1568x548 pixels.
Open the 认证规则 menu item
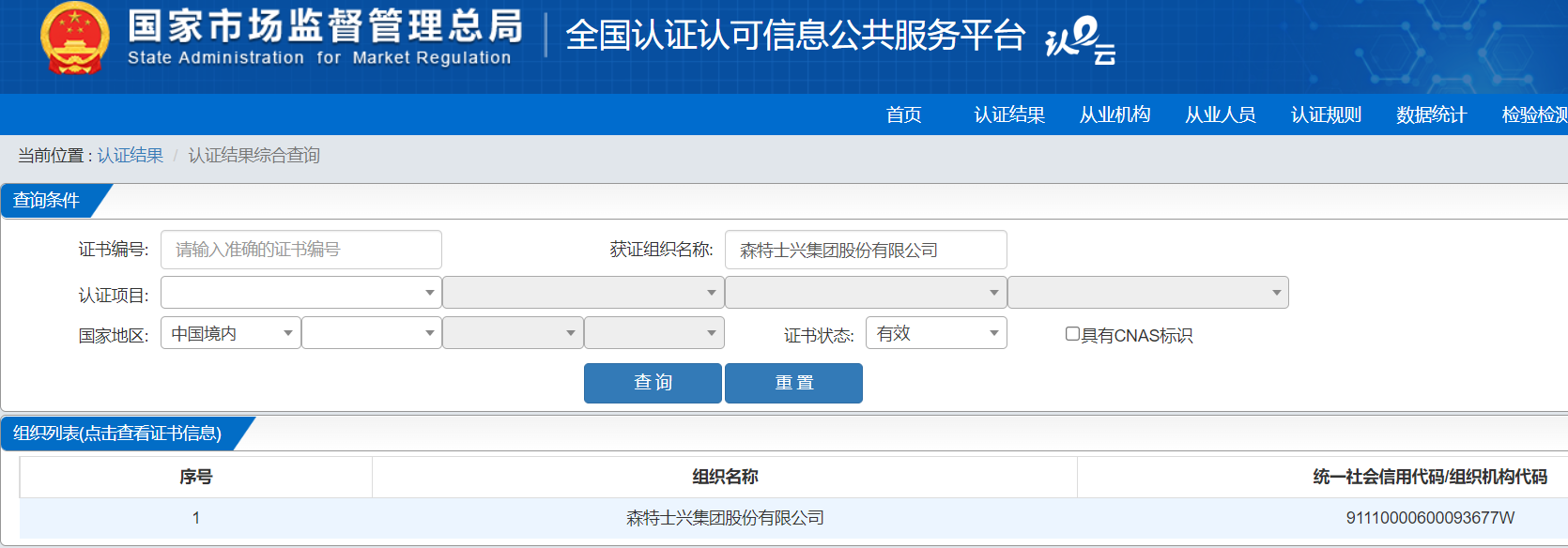(x=1326, y=114)
